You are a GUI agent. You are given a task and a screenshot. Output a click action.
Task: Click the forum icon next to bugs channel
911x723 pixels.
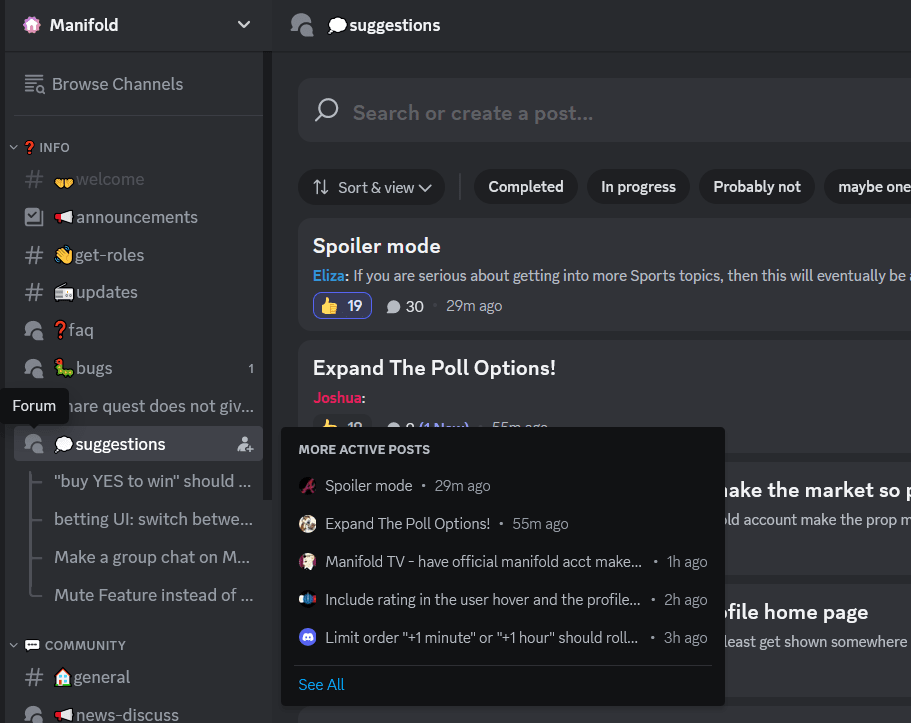(34, 368)
